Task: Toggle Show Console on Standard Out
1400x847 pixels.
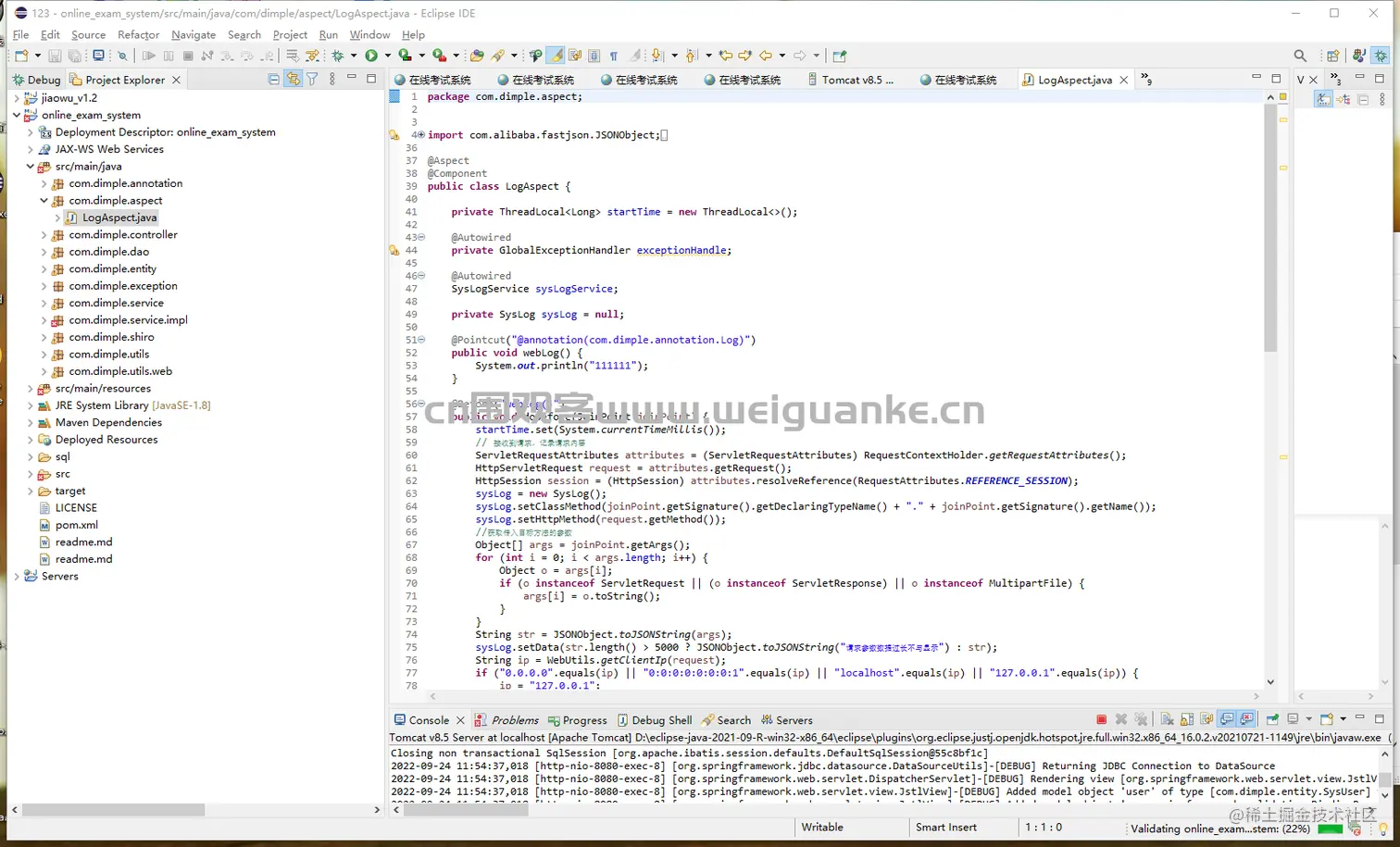Action: tap(1227, 719)
